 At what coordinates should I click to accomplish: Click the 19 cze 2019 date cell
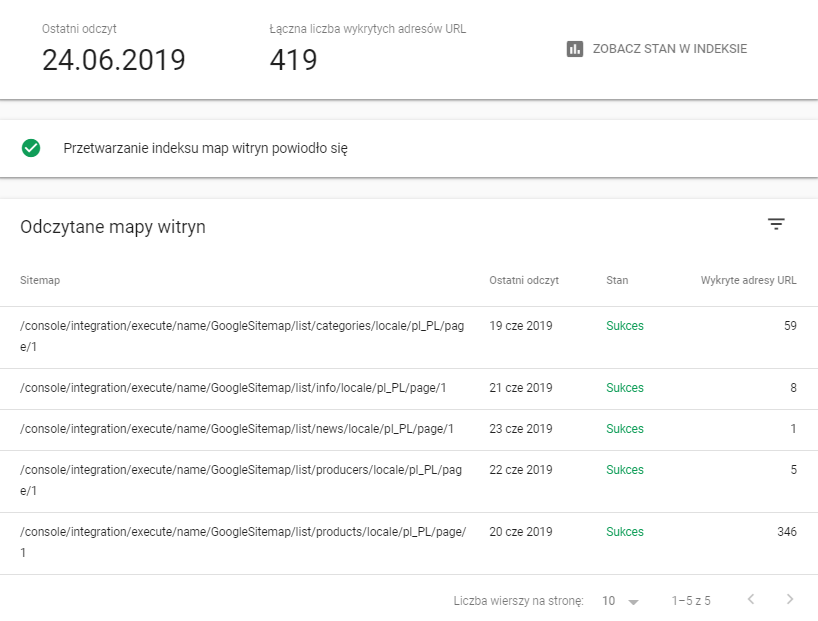pyautogui.click(x=520, y=326)
